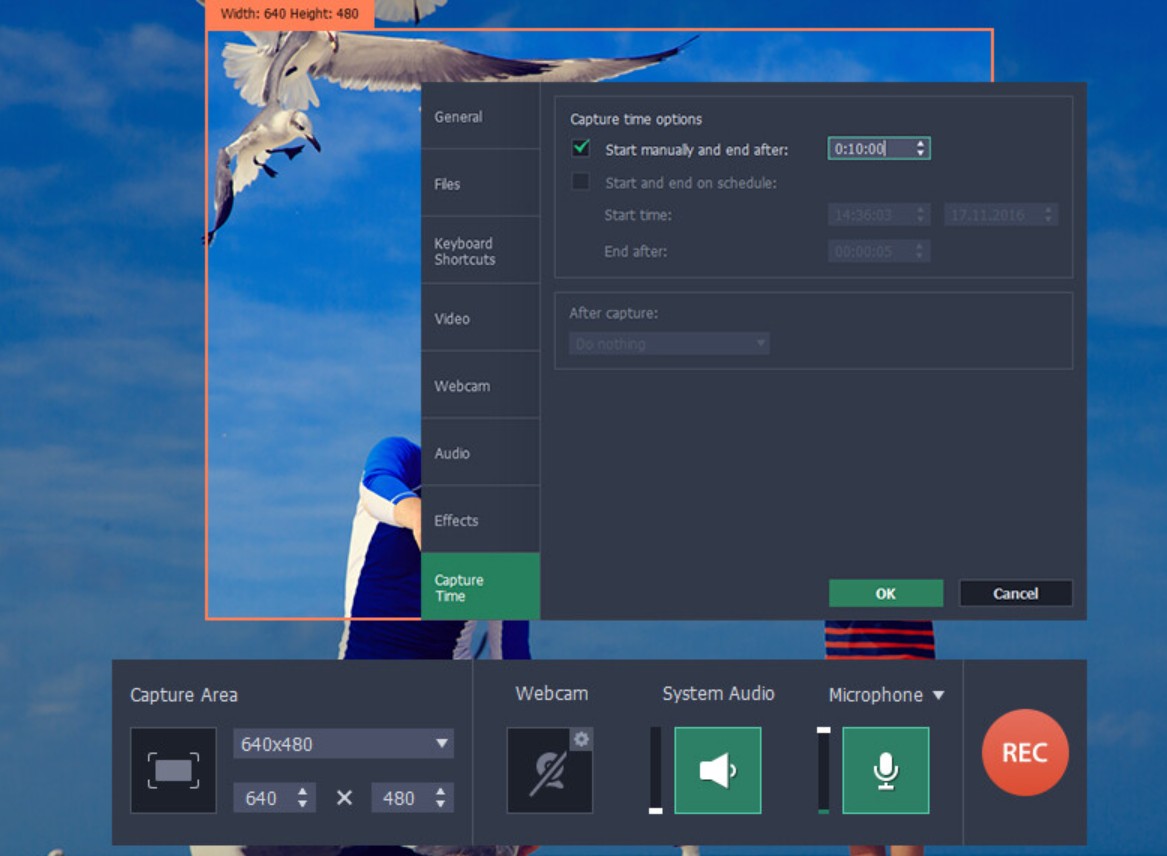Mute the System Audio speaker button
Image resolution: width=1167 pixels, height=856 pixels.
[717, 770]
